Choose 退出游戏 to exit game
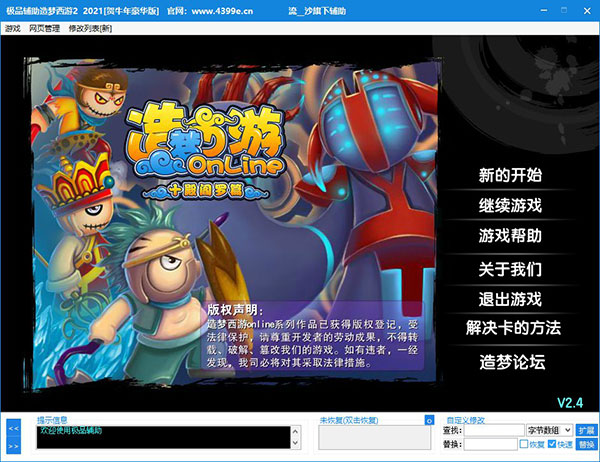The width and height of the screenshot is (600, 462). (x=510, y=298)
